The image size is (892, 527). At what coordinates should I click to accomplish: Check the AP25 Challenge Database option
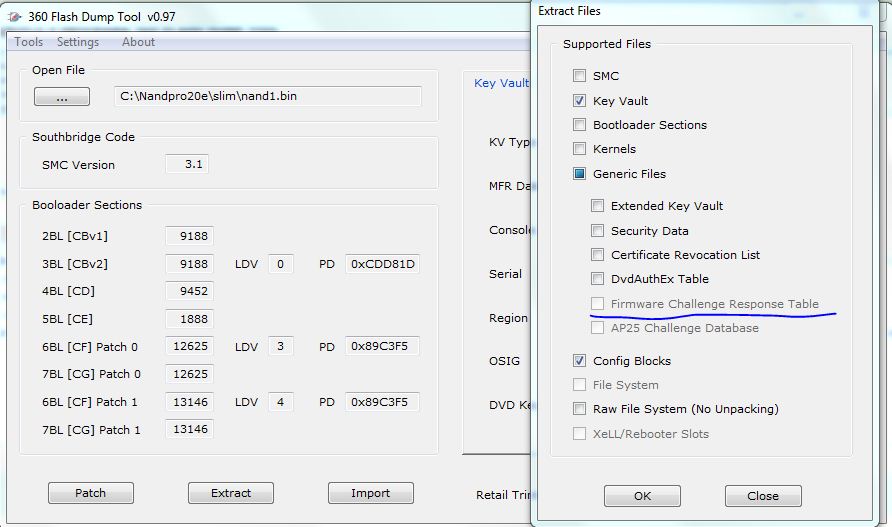(x=597, y=327)
